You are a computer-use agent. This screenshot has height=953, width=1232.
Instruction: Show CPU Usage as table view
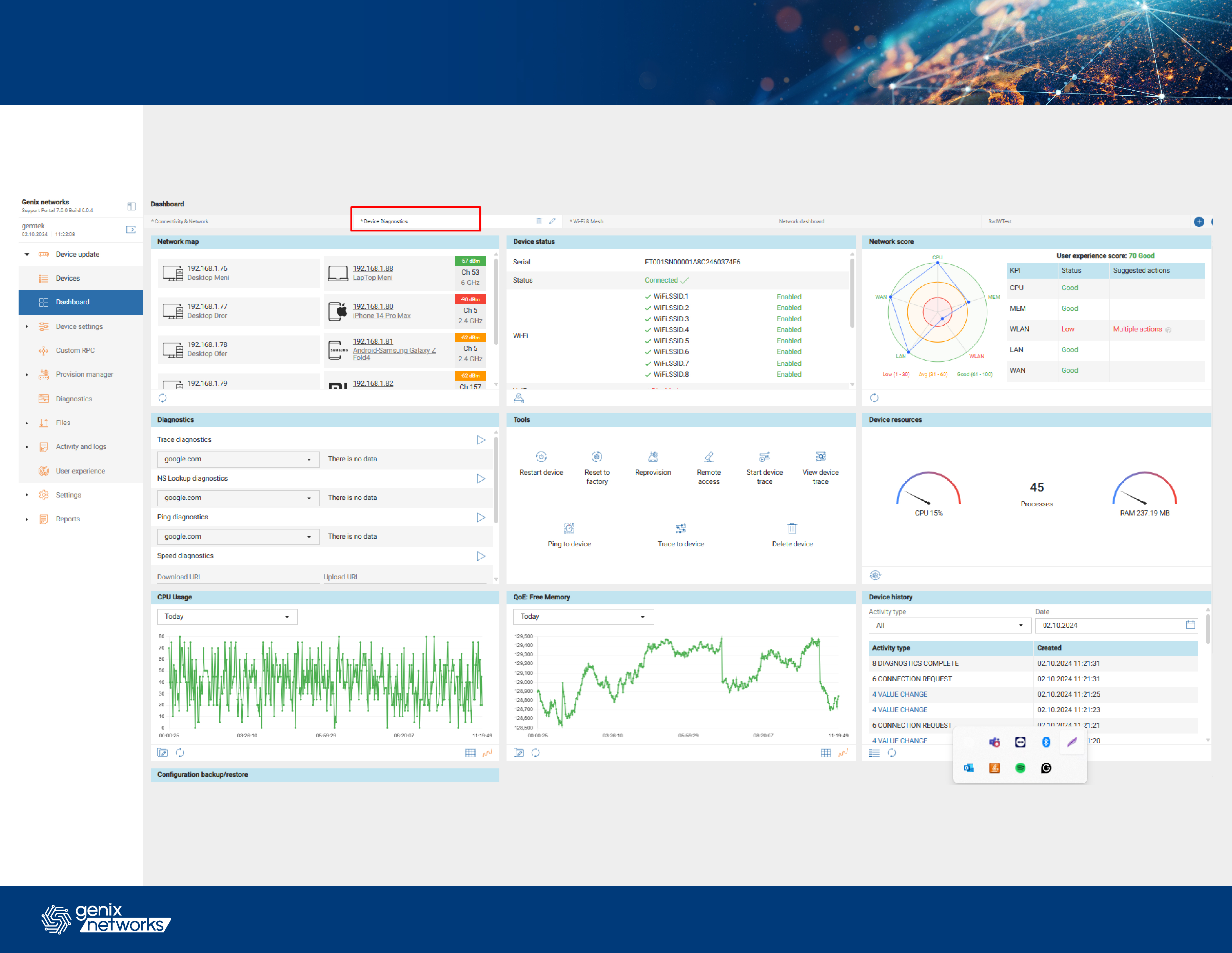coord(470,753)
